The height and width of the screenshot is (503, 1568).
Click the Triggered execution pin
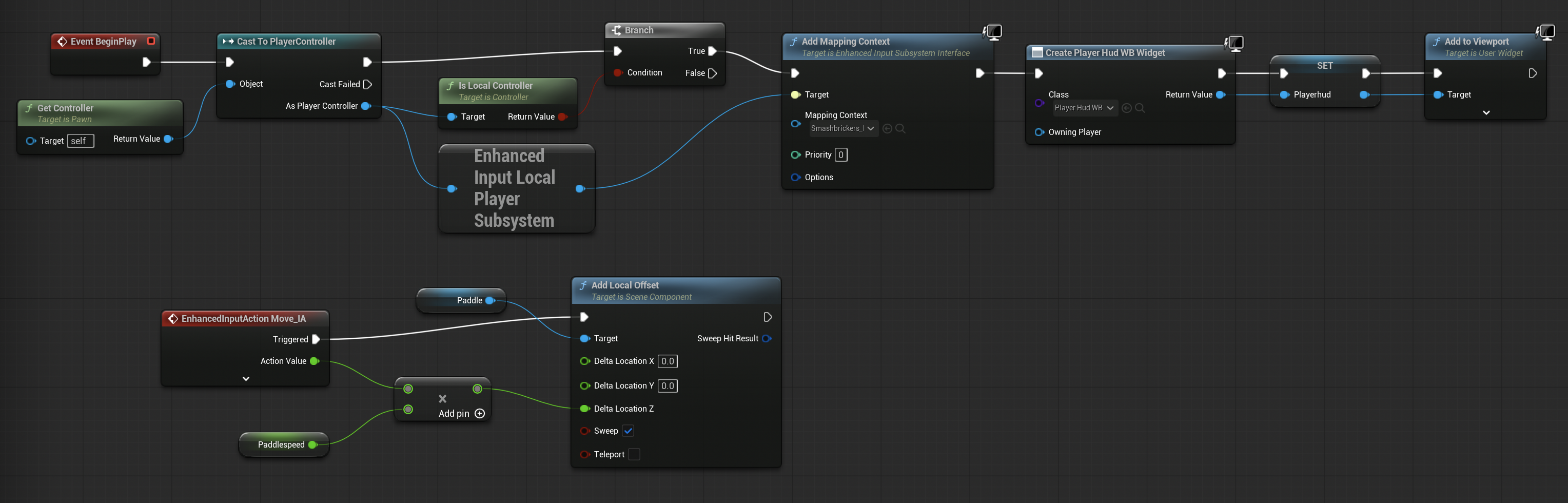tap(316, 339)
